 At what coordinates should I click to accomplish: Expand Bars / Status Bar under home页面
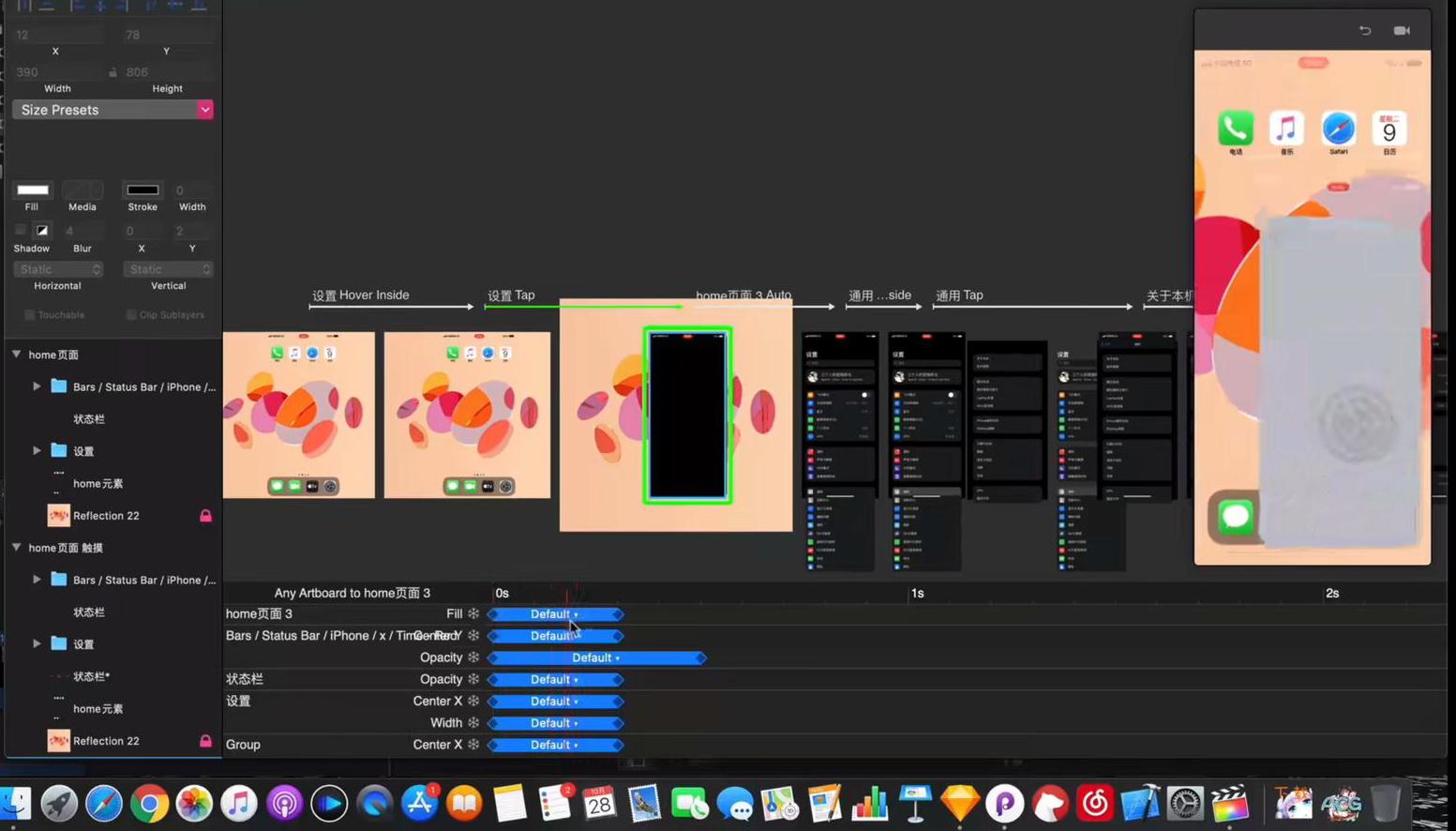click(x=37, y=386)
